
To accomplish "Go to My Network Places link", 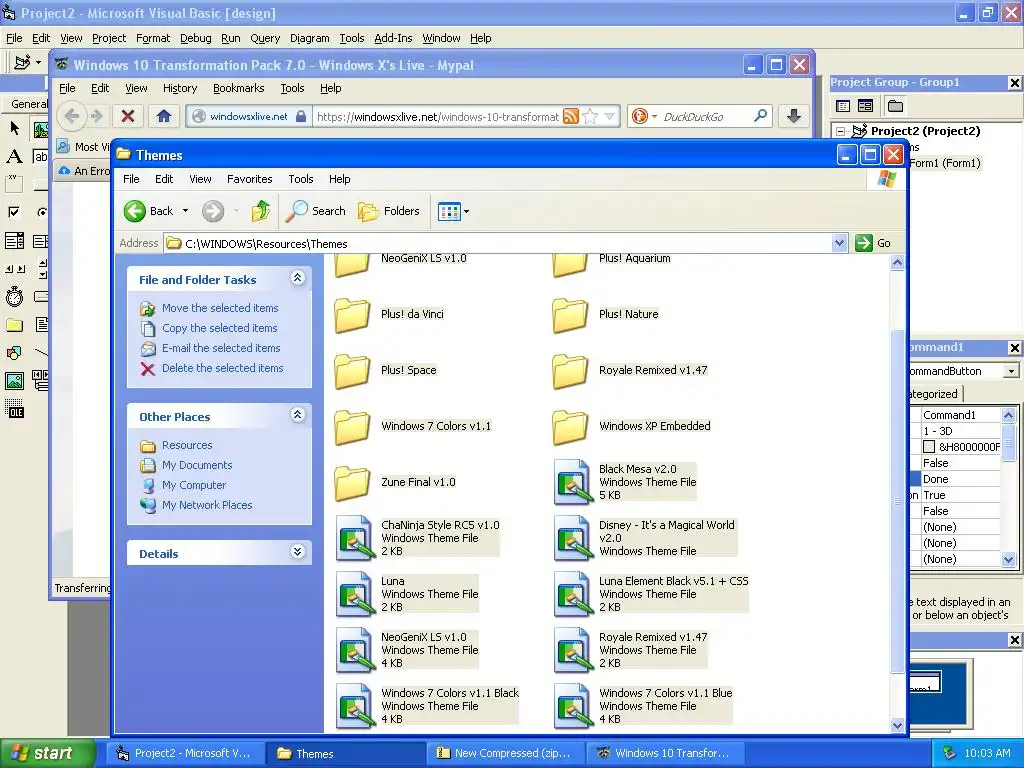I will pos(206,505).
